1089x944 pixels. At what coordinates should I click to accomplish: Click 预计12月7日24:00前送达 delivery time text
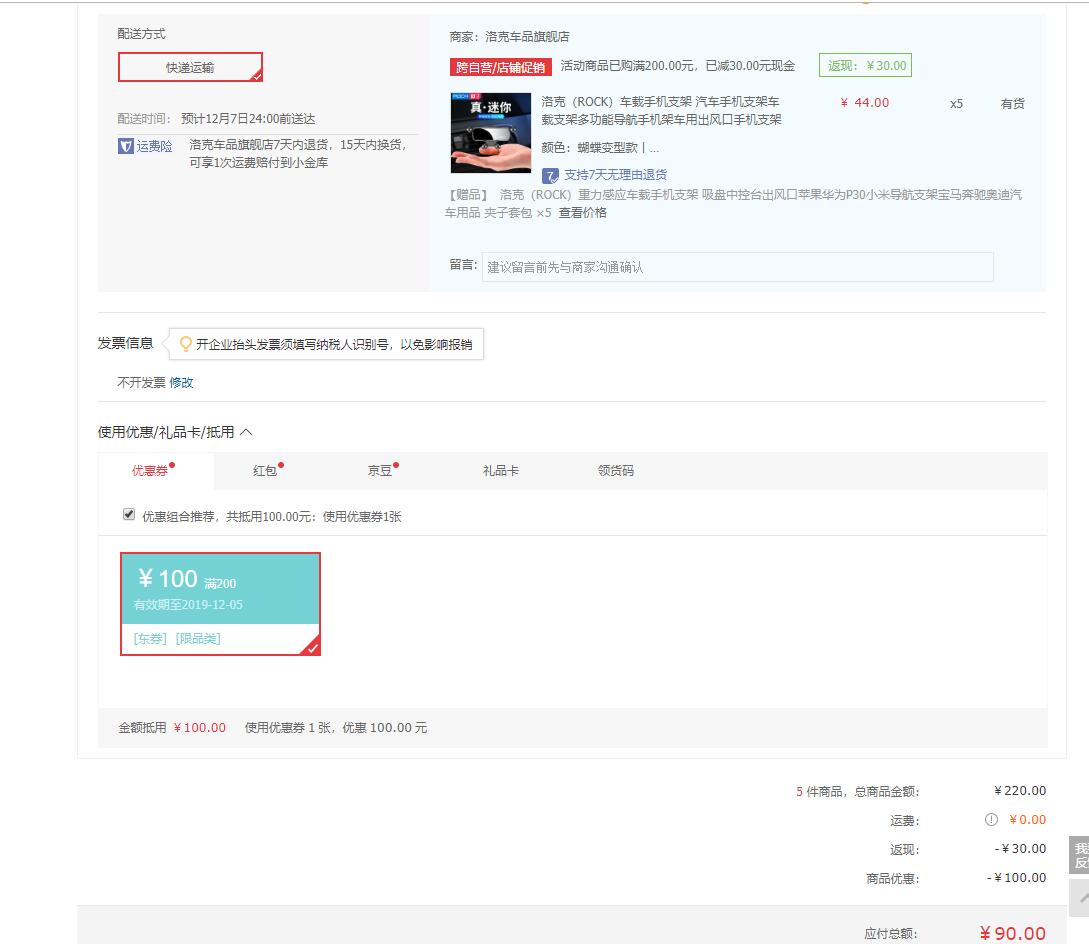point(248,119)
